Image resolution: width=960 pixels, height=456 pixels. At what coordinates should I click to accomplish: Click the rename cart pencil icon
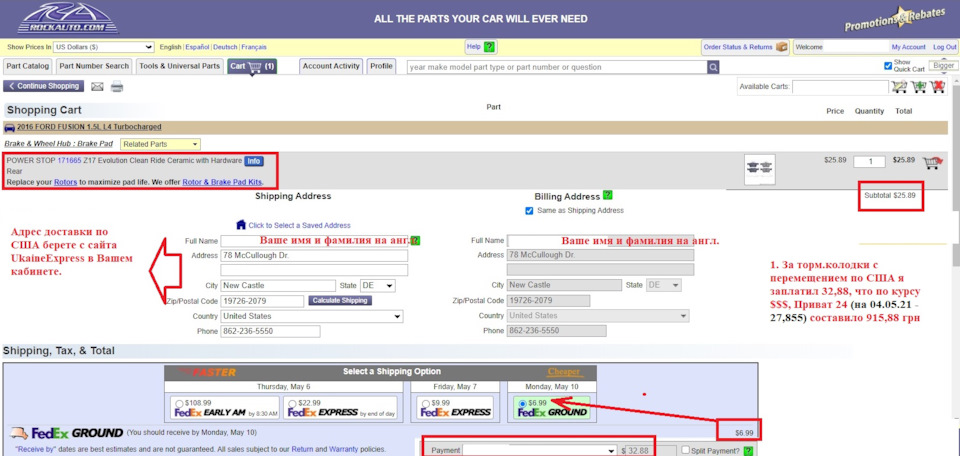(900, 87)
